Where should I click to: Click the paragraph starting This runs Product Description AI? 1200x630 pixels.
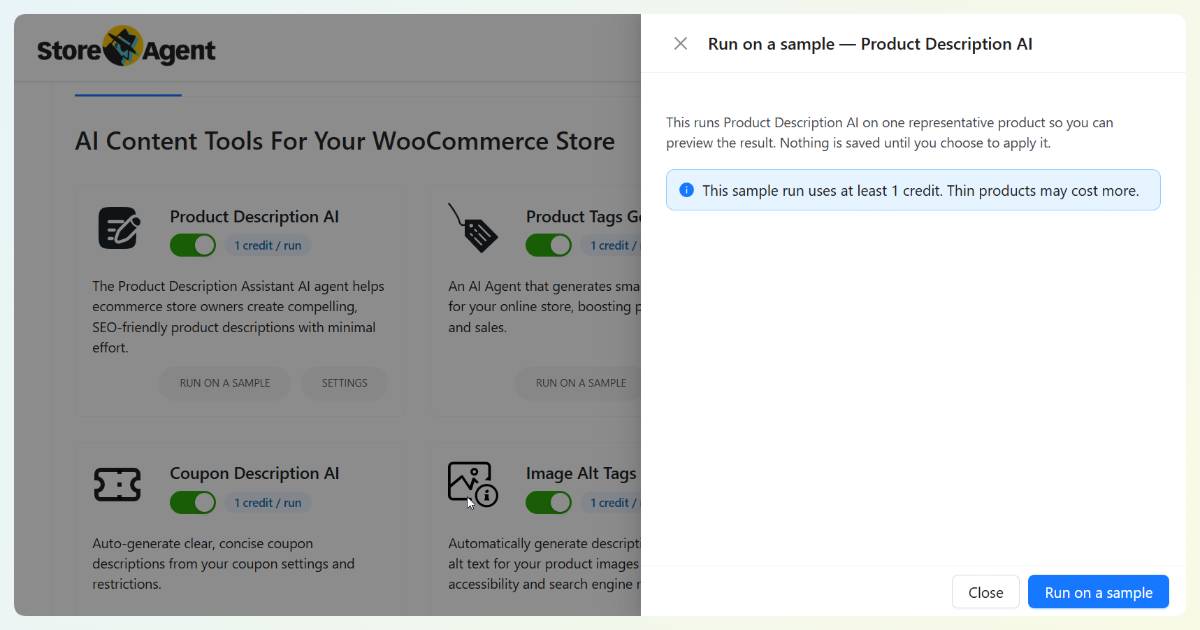coord(890,133)
